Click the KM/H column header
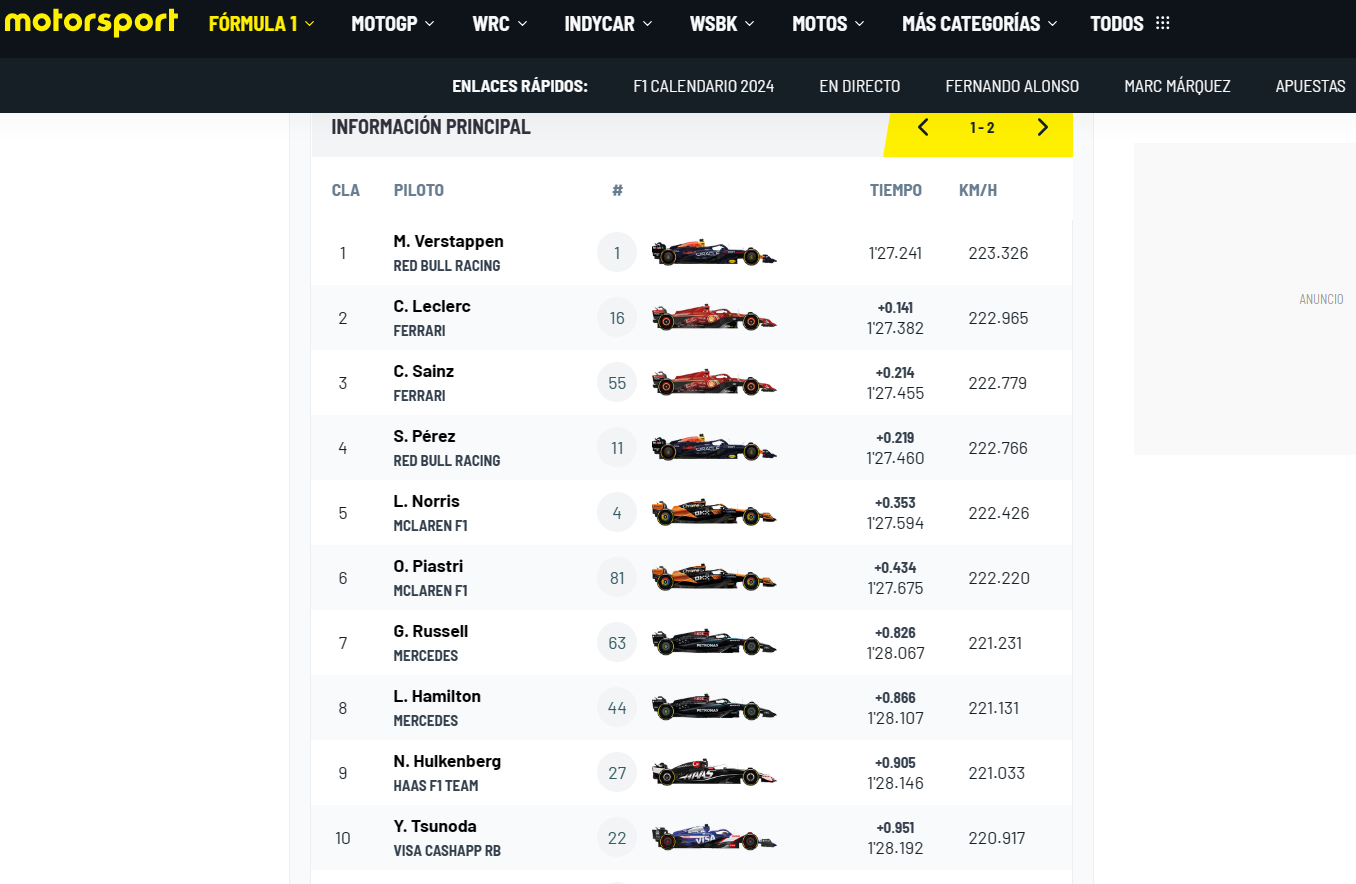 [978, 190]
